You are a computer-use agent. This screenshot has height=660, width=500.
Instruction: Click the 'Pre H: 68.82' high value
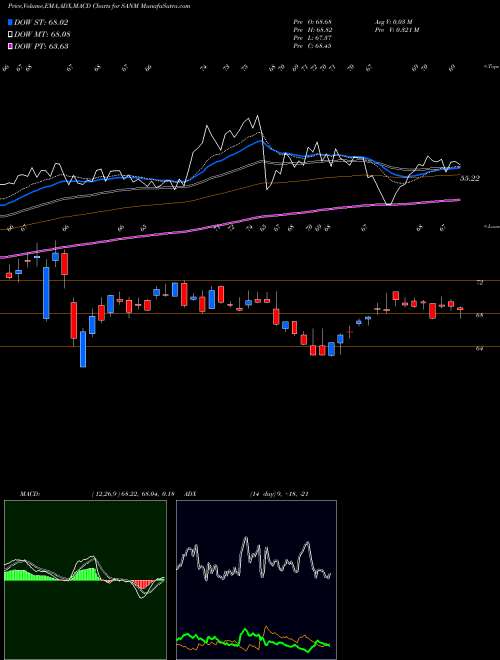(x=313, y=30)
